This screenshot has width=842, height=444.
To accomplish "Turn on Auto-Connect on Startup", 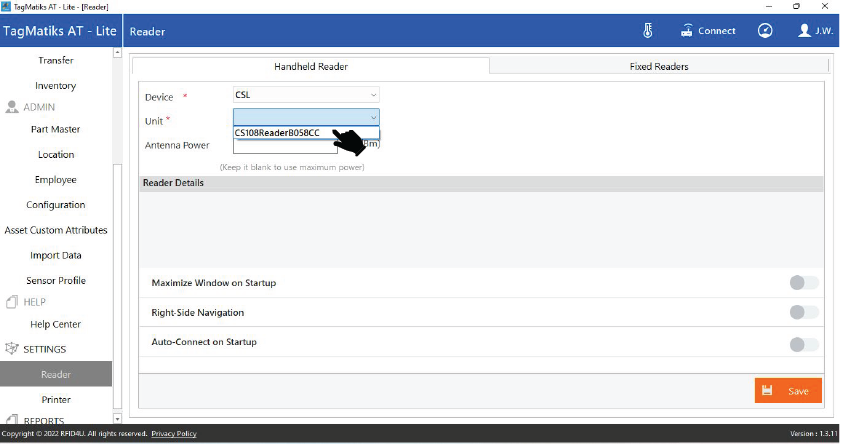I will pyautogui.click(x=803, y=344).
